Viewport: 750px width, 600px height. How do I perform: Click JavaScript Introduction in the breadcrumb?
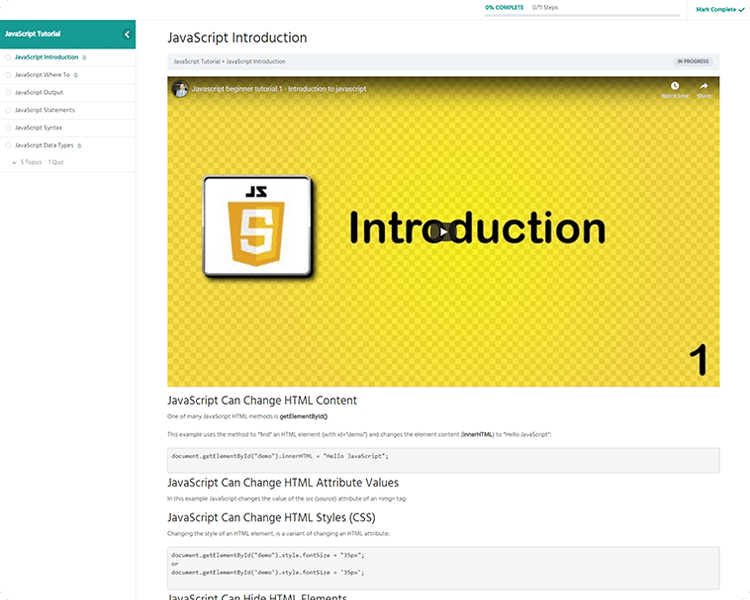(x=255, y=62)
